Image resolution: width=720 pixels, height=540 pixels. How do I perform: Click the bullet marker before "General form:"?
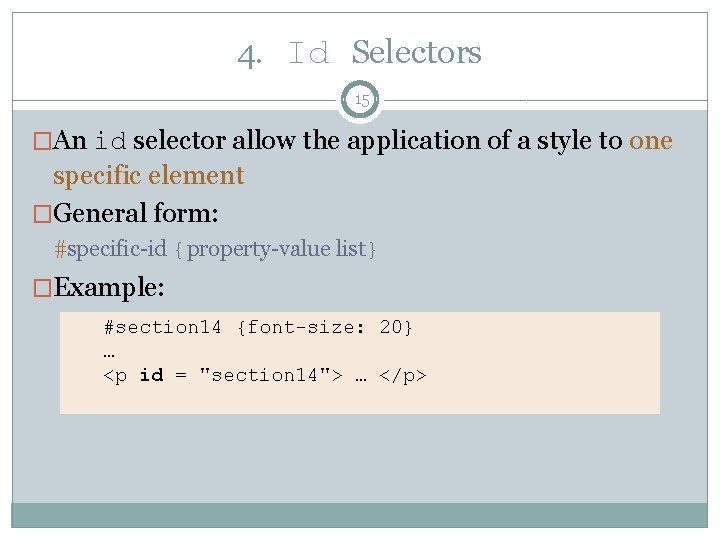point(43,213)
